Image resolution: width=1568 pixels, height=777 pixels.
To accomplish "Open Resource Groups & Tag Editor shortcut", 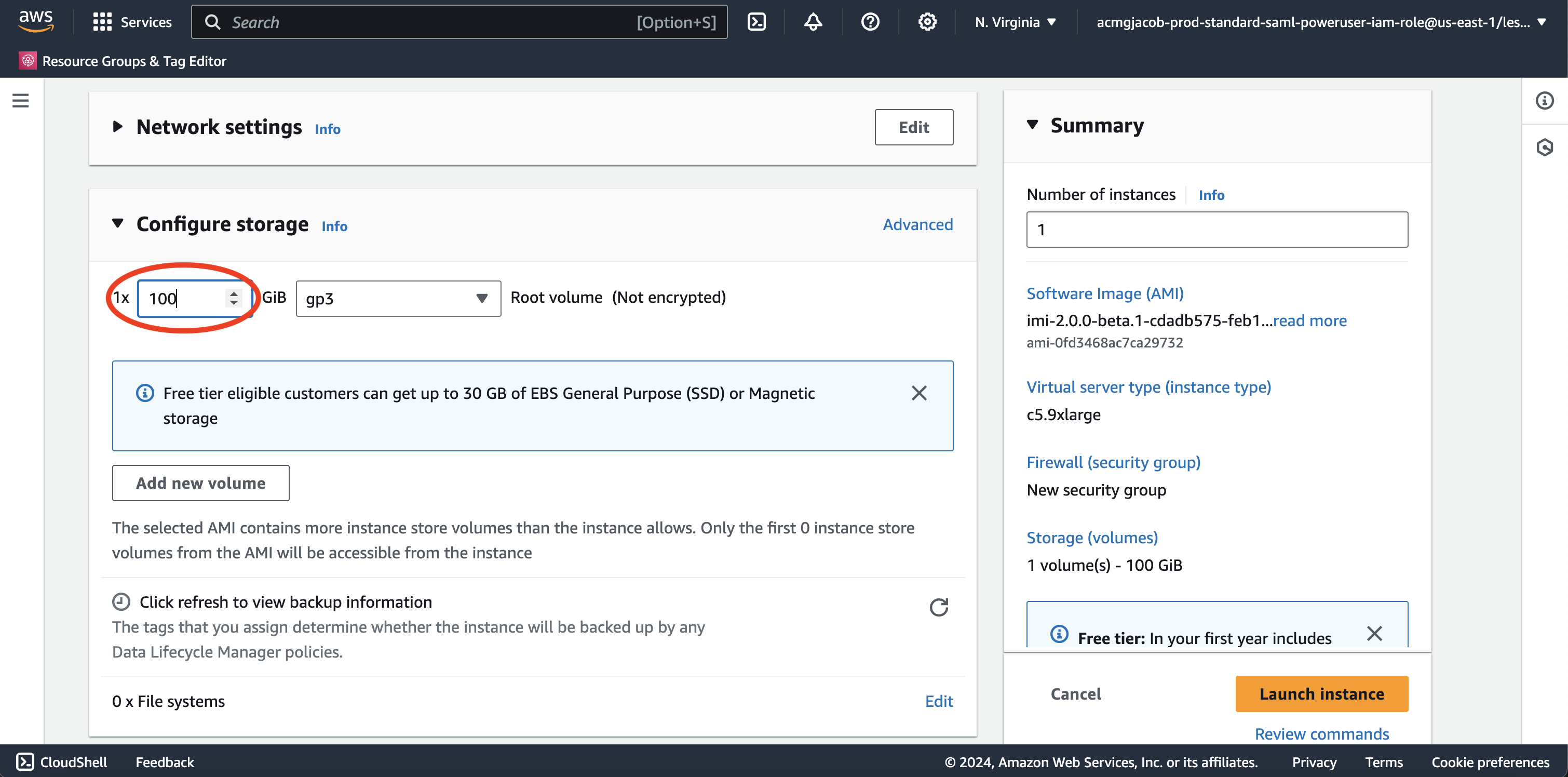I will 123,61.
